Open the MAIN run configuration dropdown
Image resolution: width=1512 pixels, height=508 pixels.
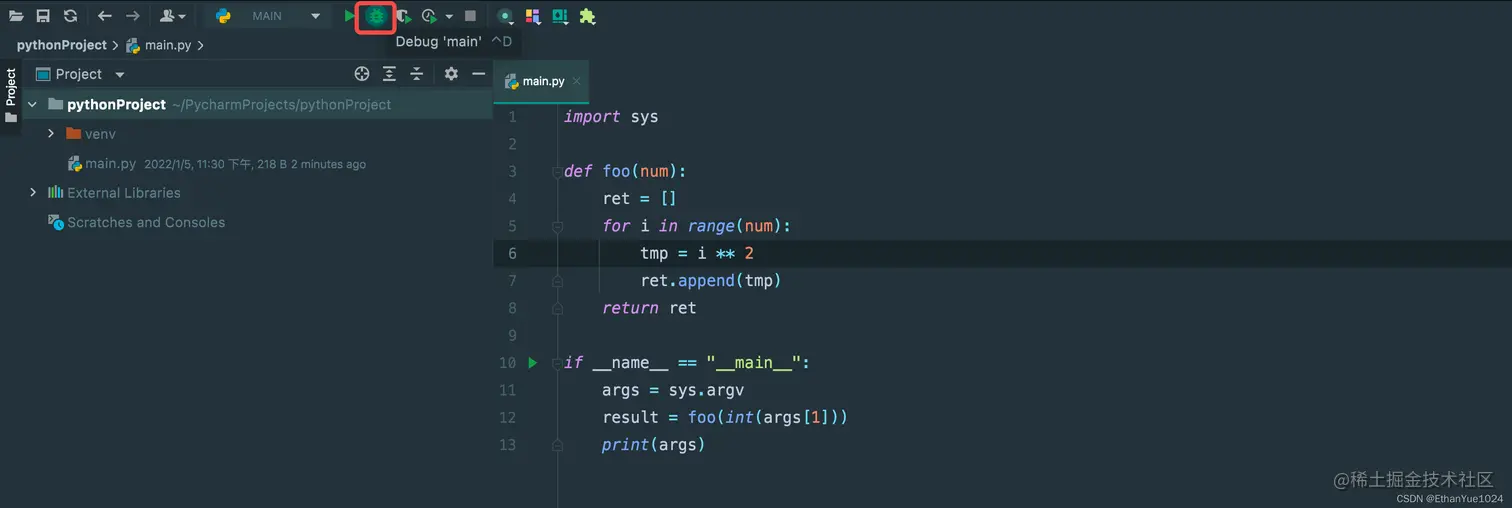coord(268,16)
